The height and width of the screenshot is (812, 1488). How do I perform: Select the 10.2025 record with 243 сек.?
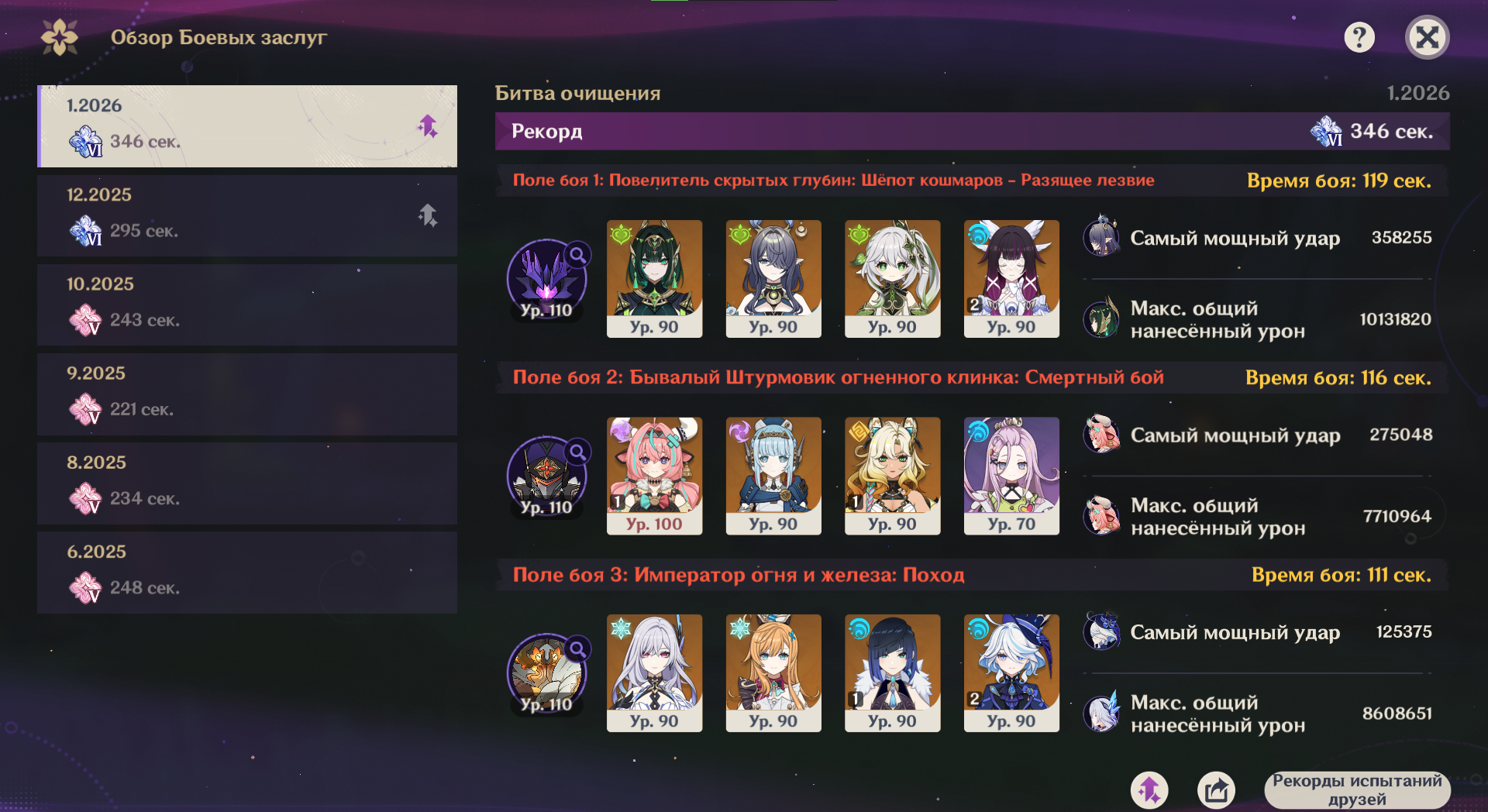click(x=247, y=304)
